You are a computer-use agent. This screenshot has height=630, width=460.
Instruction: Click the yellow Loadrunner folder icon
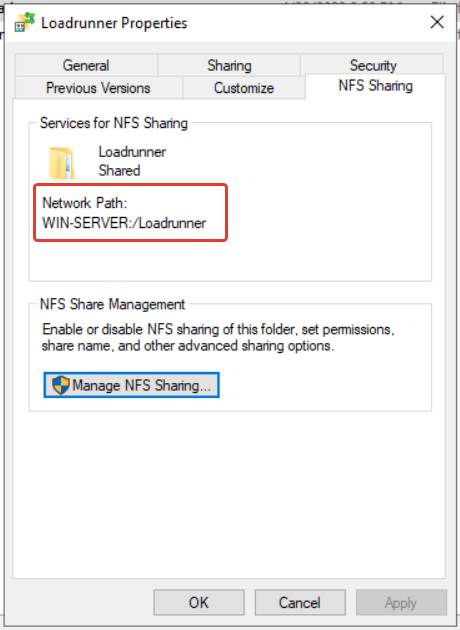[x=61, y=163]
